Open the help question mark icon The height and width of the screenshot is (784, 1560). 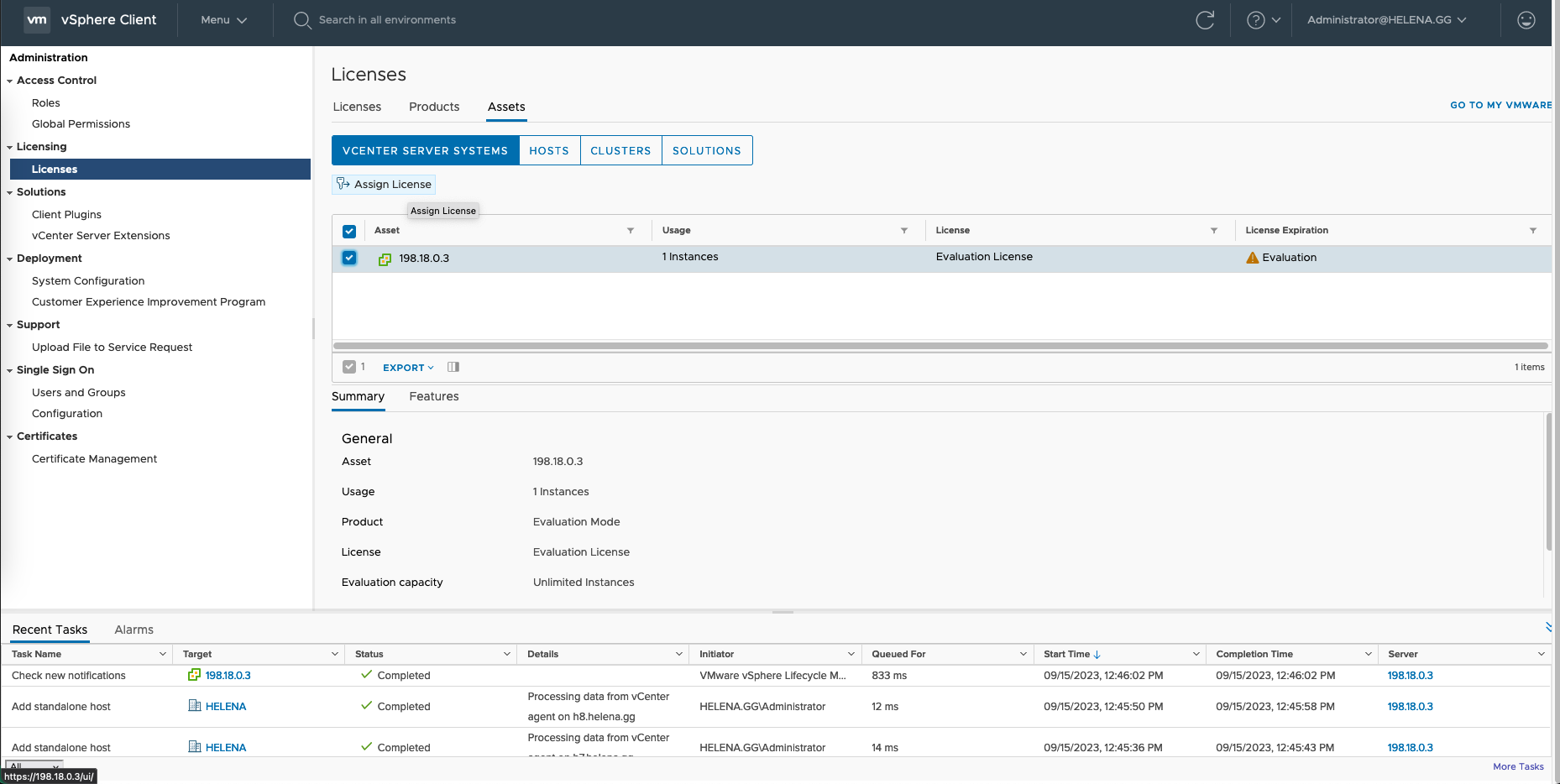1255,20
